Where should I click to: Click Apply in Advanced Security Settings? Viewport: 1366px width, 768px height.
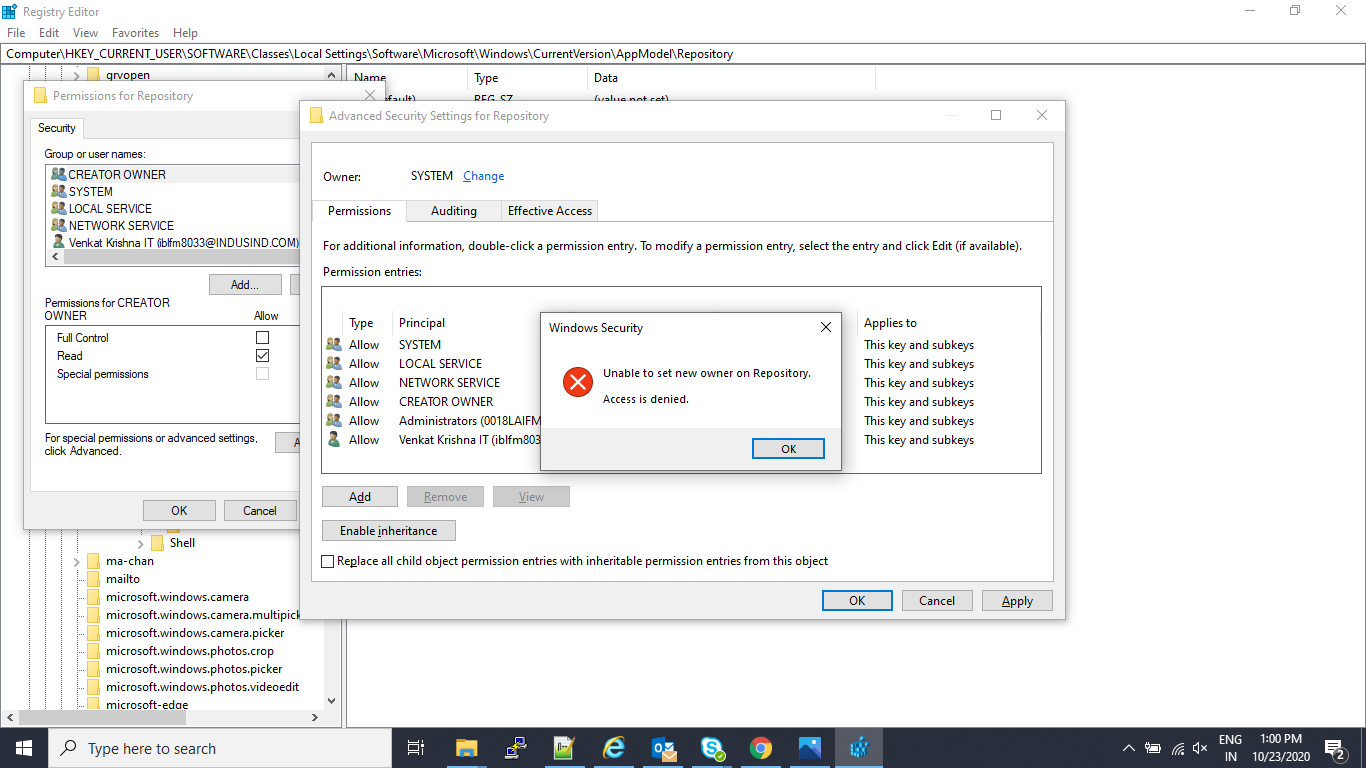point(1017,601)
